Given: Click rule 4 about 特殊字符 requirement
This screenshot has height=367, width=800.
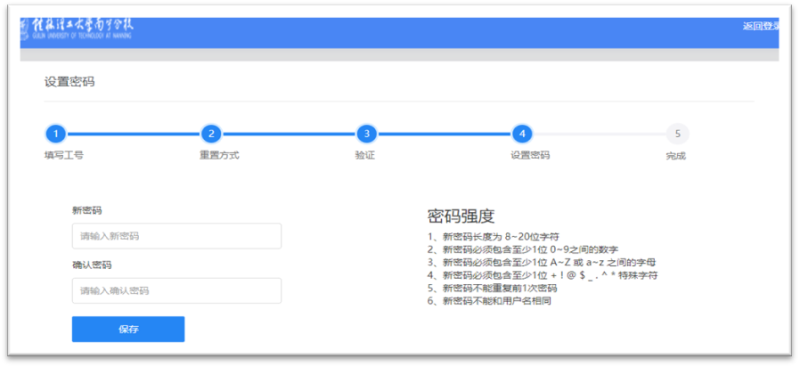Looking at the screenshot, I should [543, 276].
